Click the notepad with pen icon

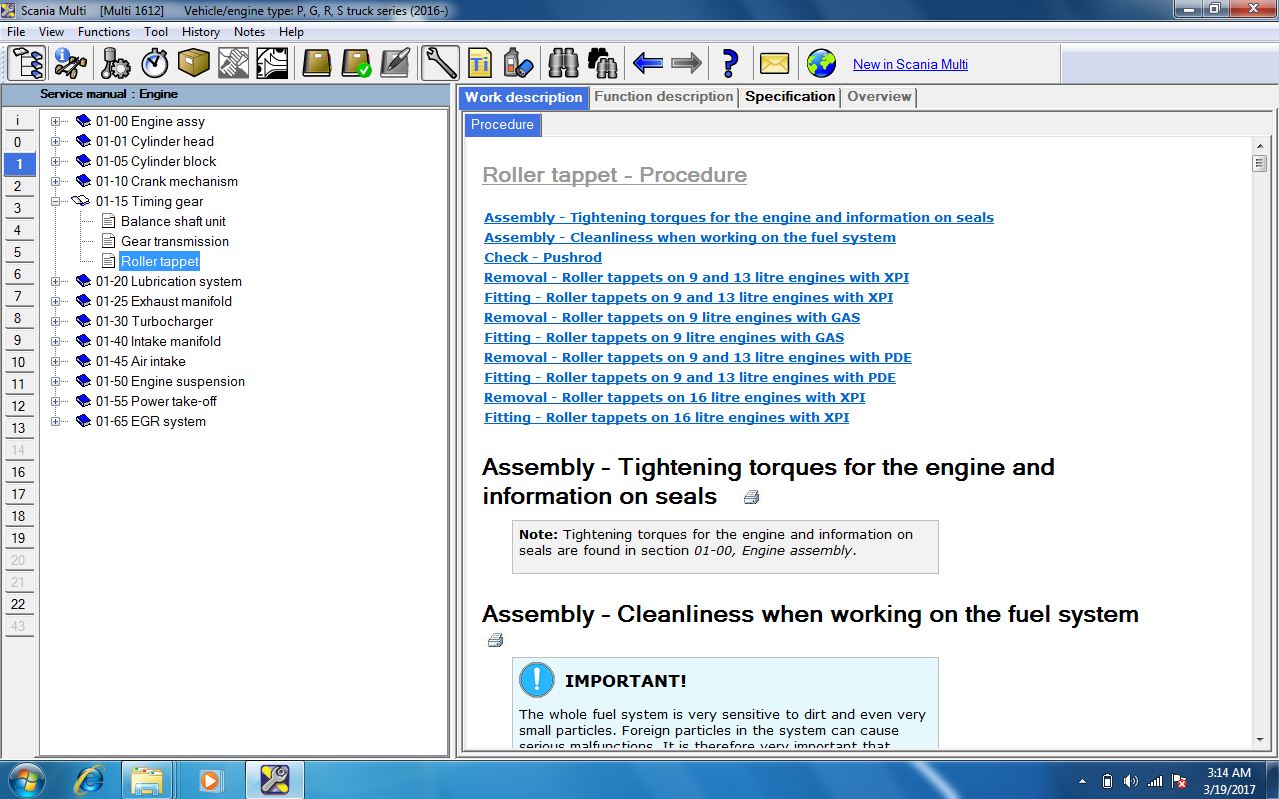pyautogui.click(x=395, y=64)
